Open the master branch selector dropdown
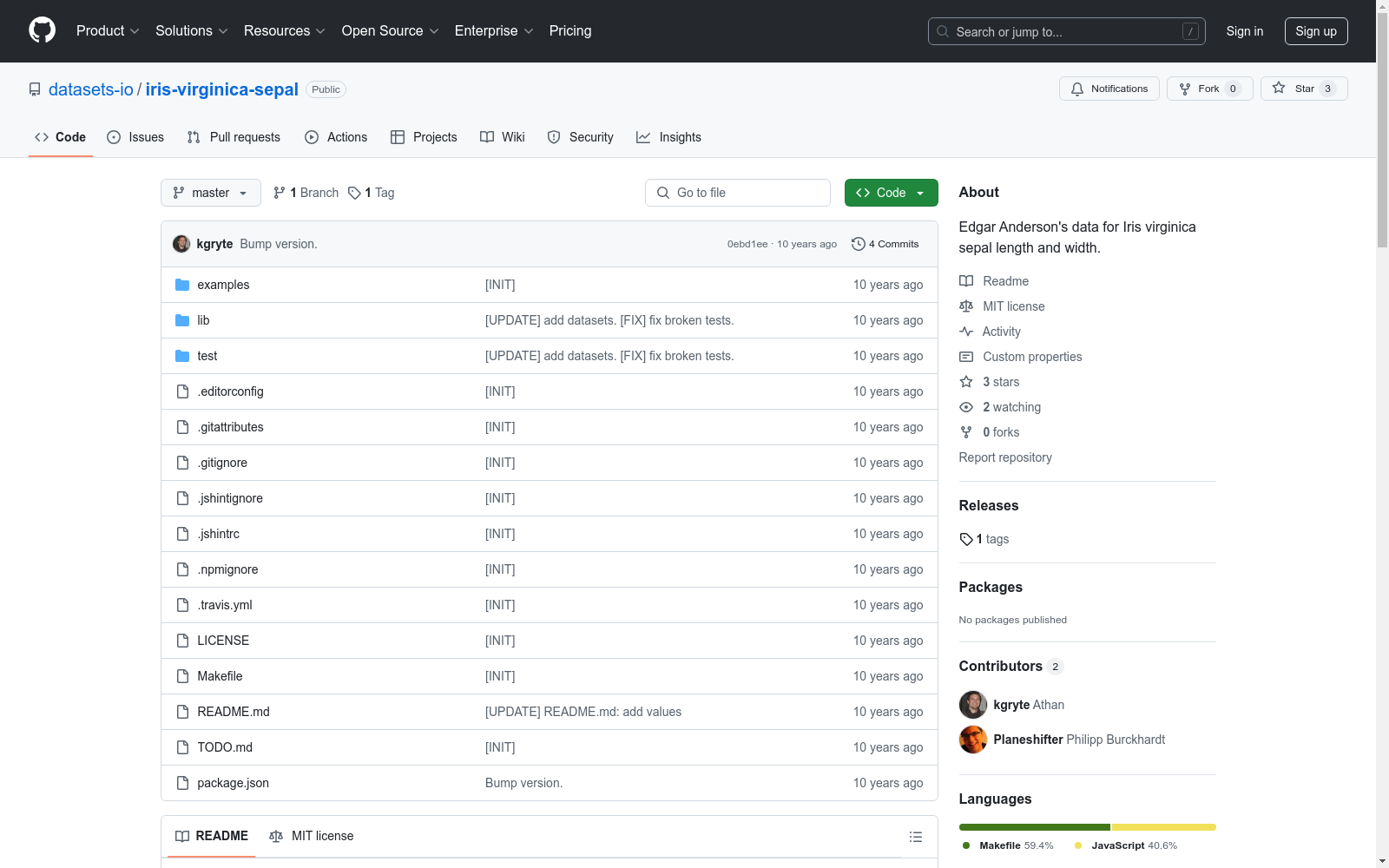This screenshot has width=1389, height=868. click(x=211, y=193)
